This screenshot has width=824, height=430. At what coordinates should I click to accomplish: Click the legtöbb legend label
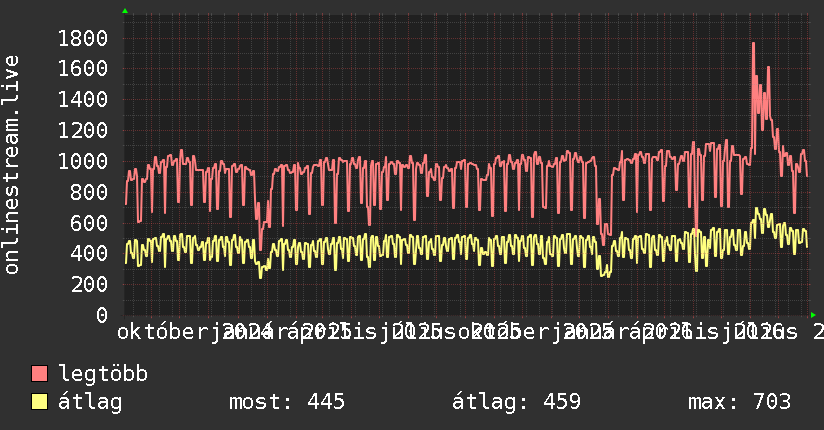(x=103, y=374)
